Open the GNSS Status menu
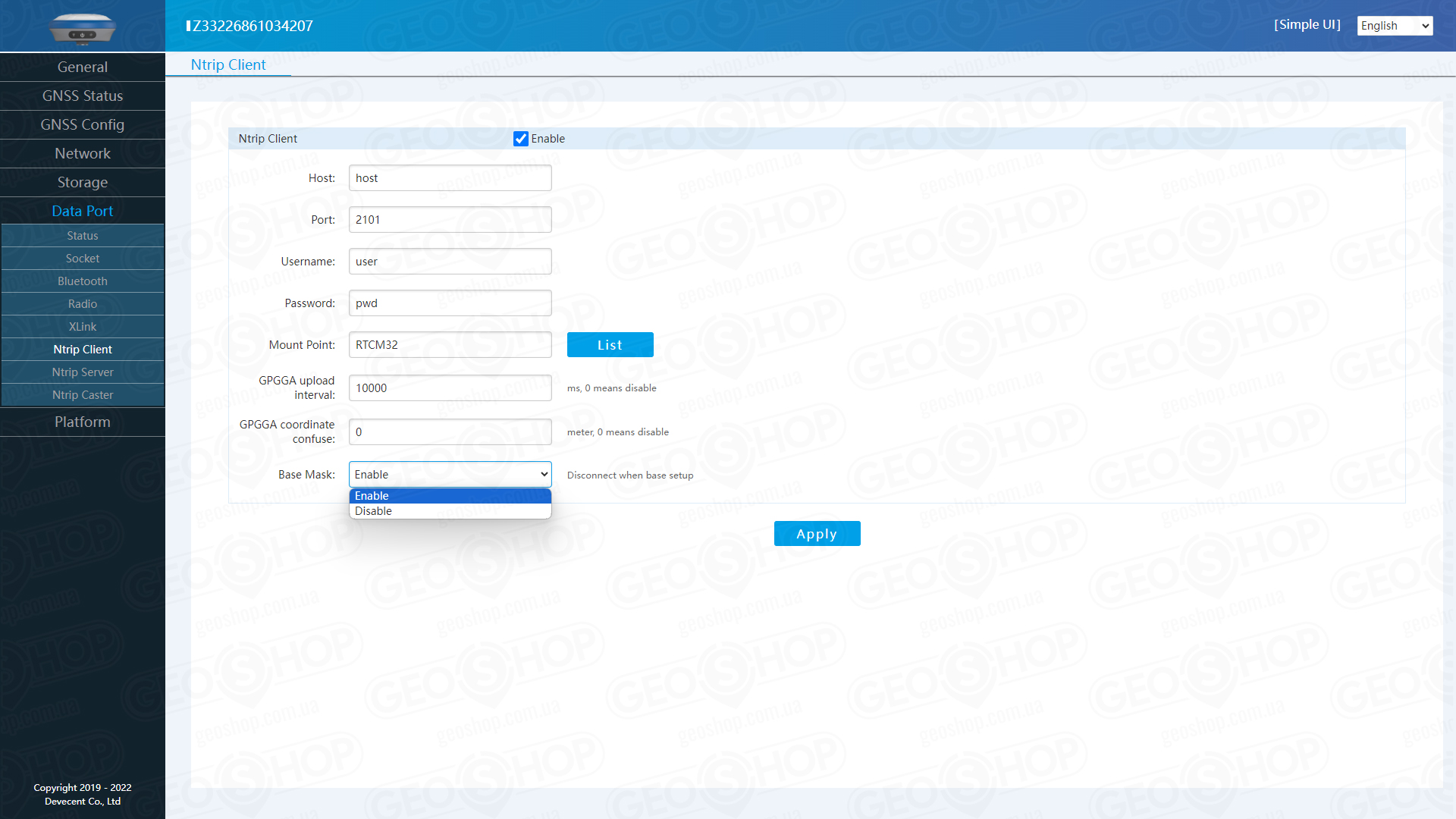Image resolution: width=1456 pixels, height=819 pixels. 83,96
